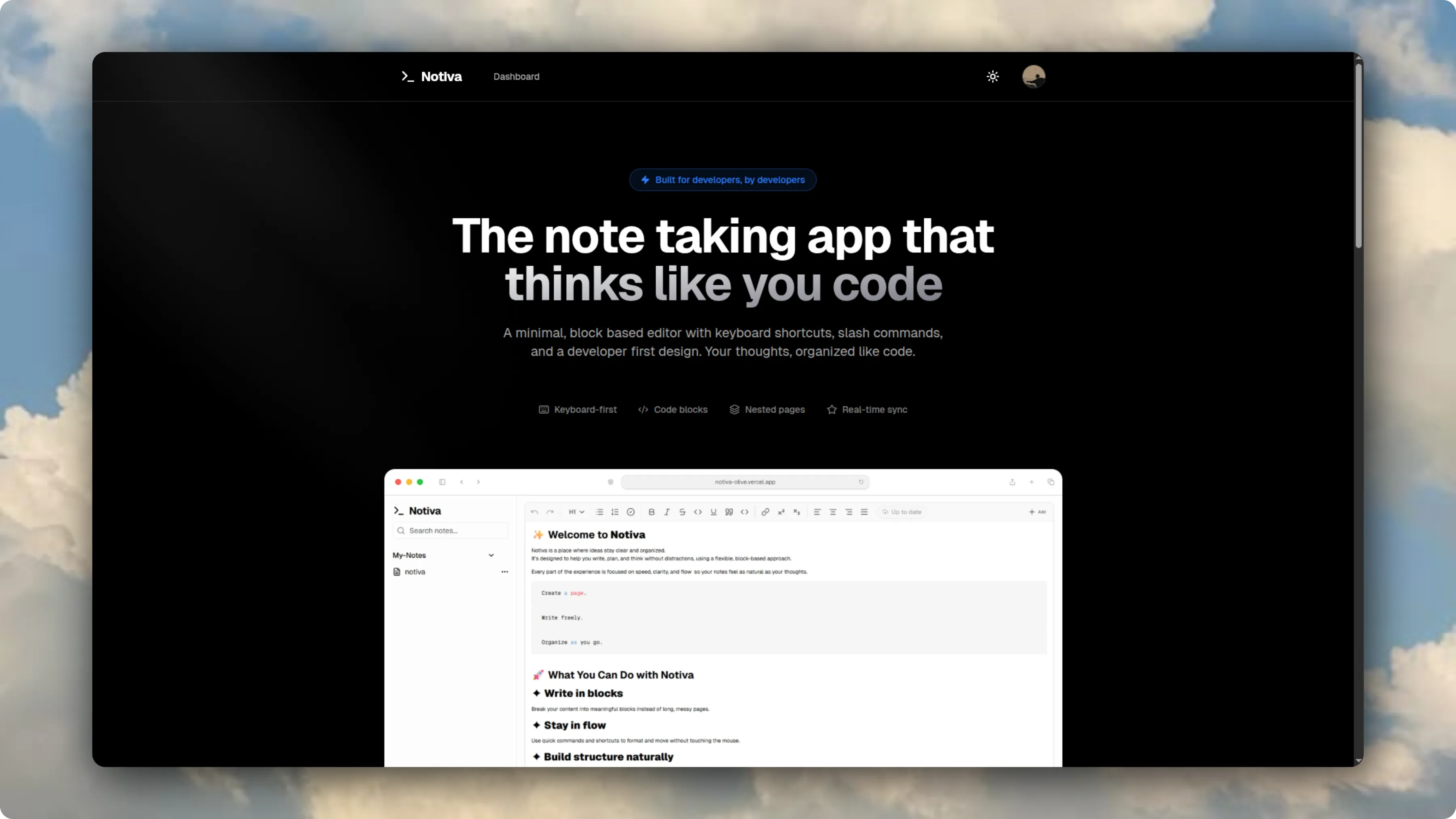Click the subscript x₂ icon in the toolbar

796,512
